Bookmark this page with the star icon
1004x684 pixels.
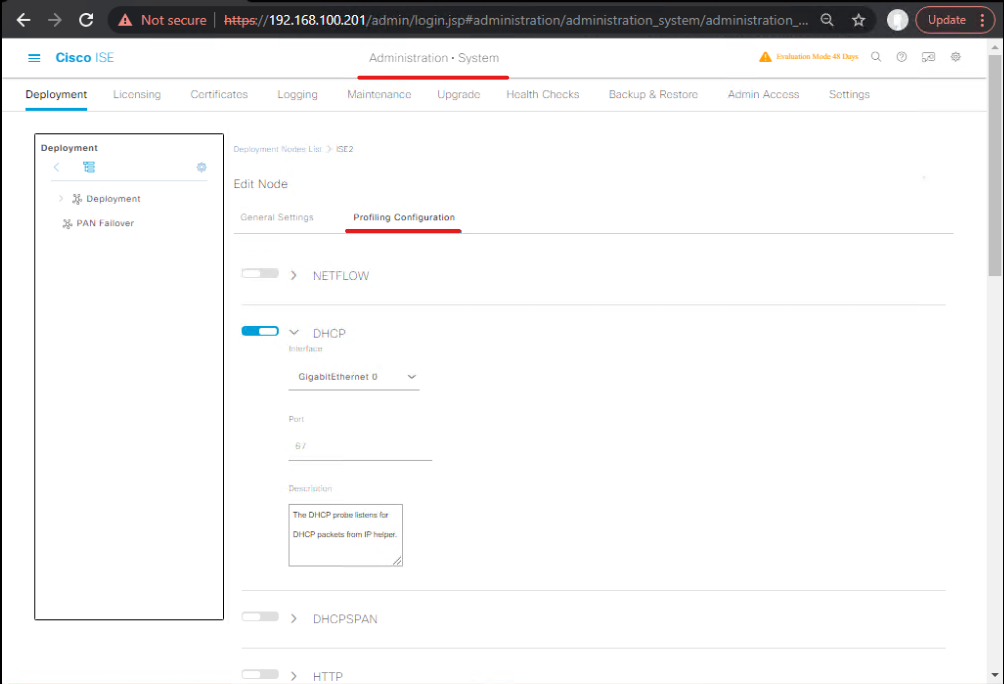[x=859, y=20]
